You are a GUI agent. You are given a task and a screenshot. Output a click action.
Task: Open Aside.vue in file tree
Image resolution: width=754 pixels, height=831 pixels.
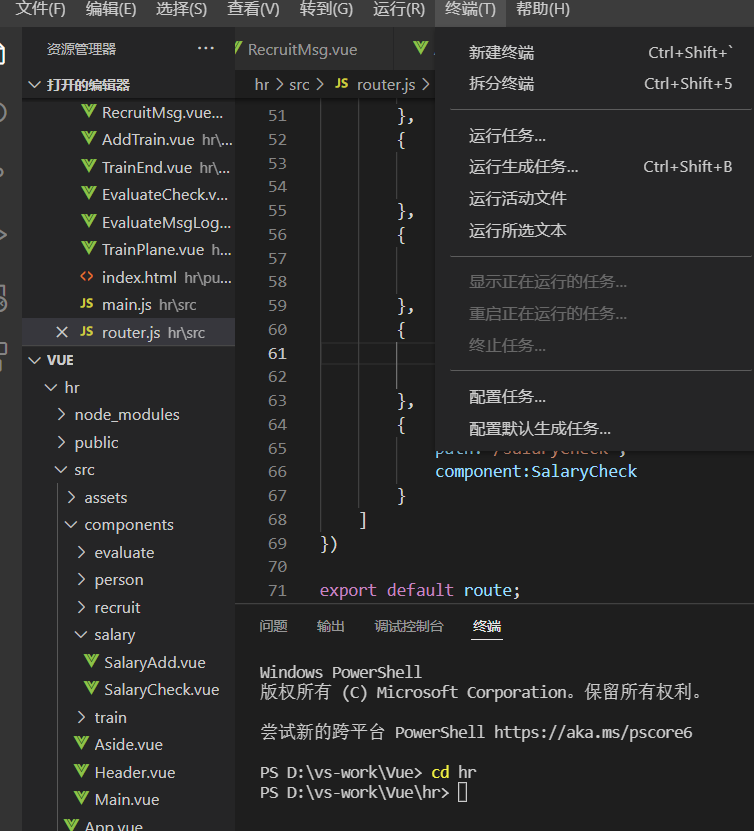[129, 745]
